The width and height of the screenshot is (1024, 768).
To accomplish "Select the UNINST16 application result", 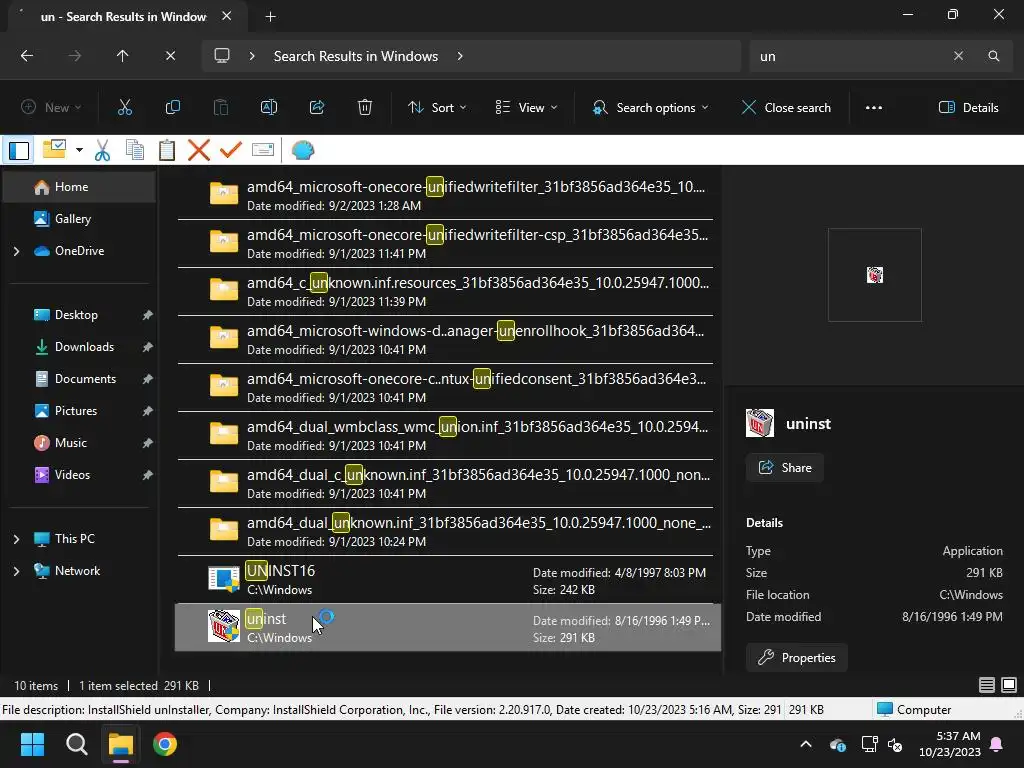I will tap(447, 579).
